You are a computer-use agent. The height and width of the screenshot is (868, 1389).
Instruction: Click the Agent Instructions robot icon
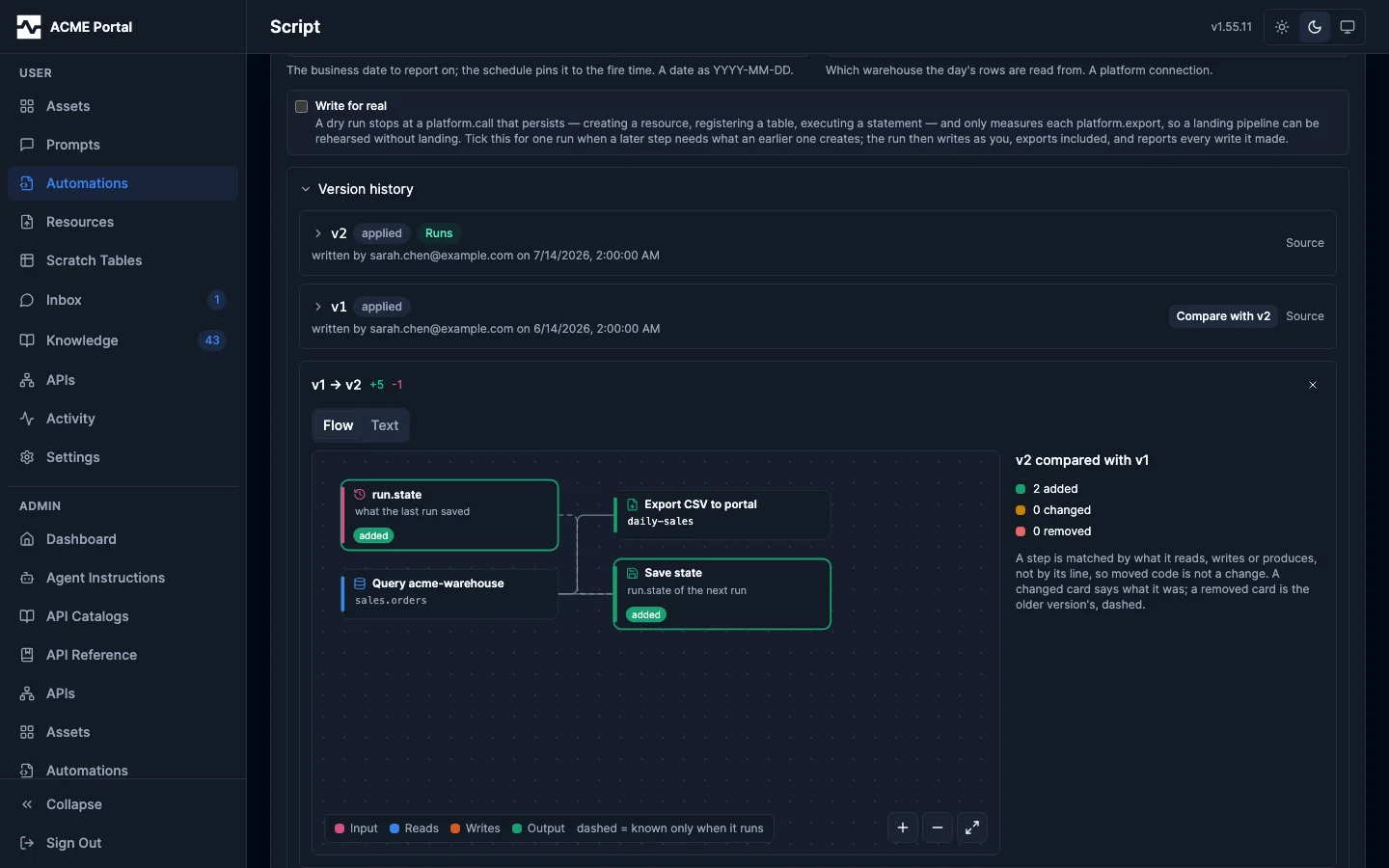tap(27, 578)
